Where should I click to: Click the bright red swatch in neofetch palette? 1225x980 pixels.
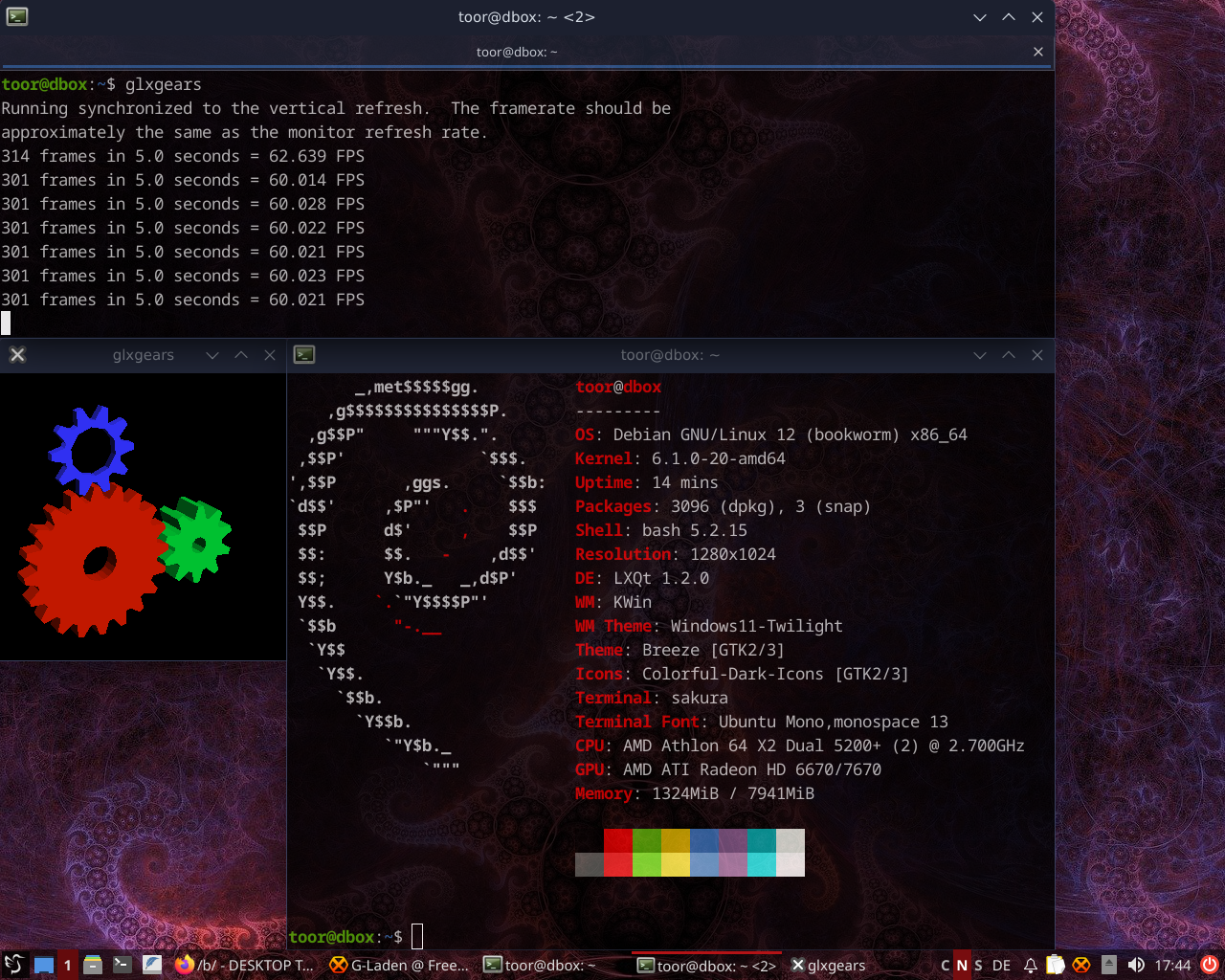point(618,864)
